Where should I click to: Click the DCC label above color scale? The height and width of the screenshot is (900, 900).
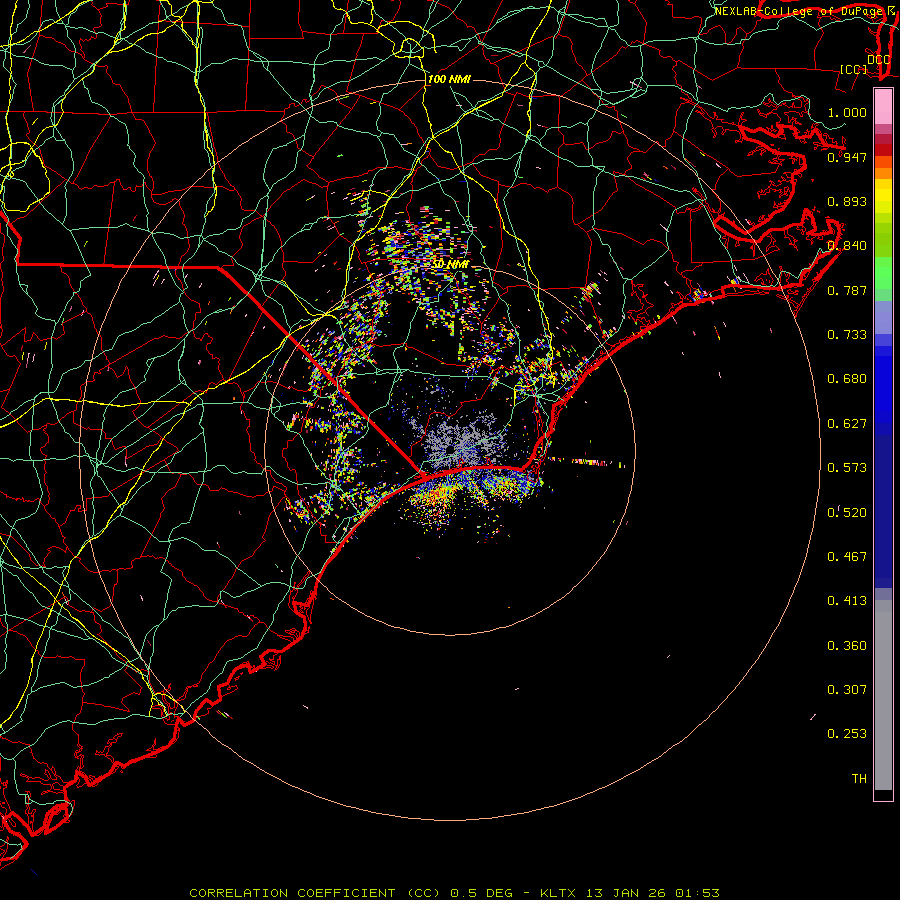878,59
